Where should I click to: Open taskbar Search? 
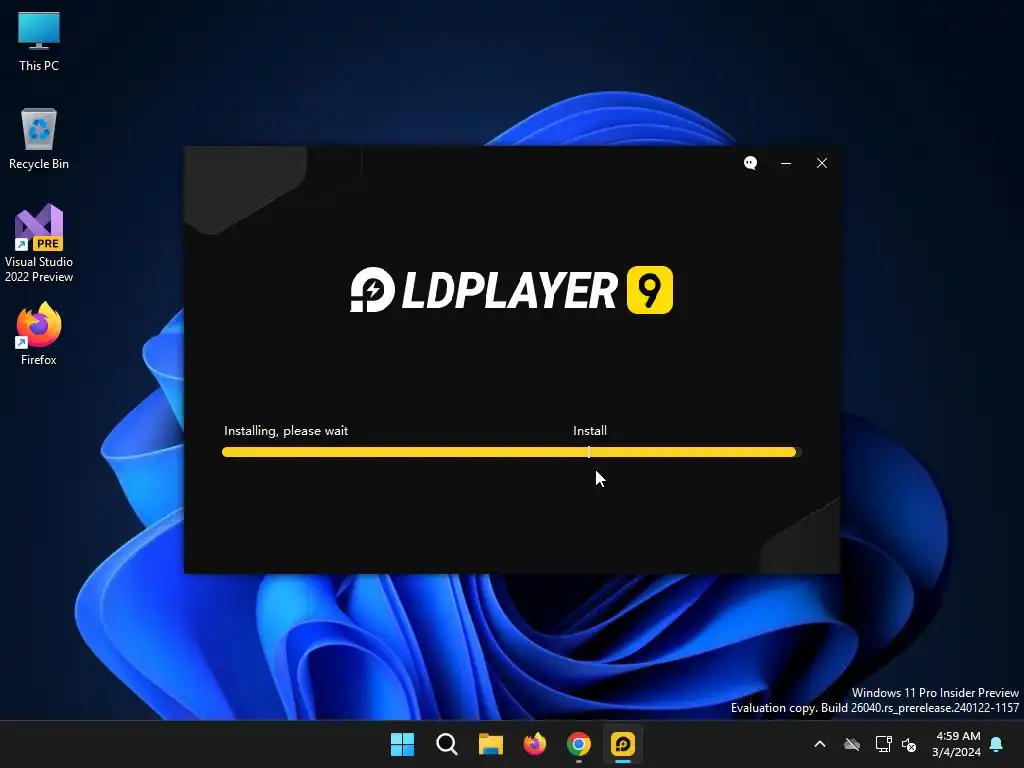coord(447,744)
